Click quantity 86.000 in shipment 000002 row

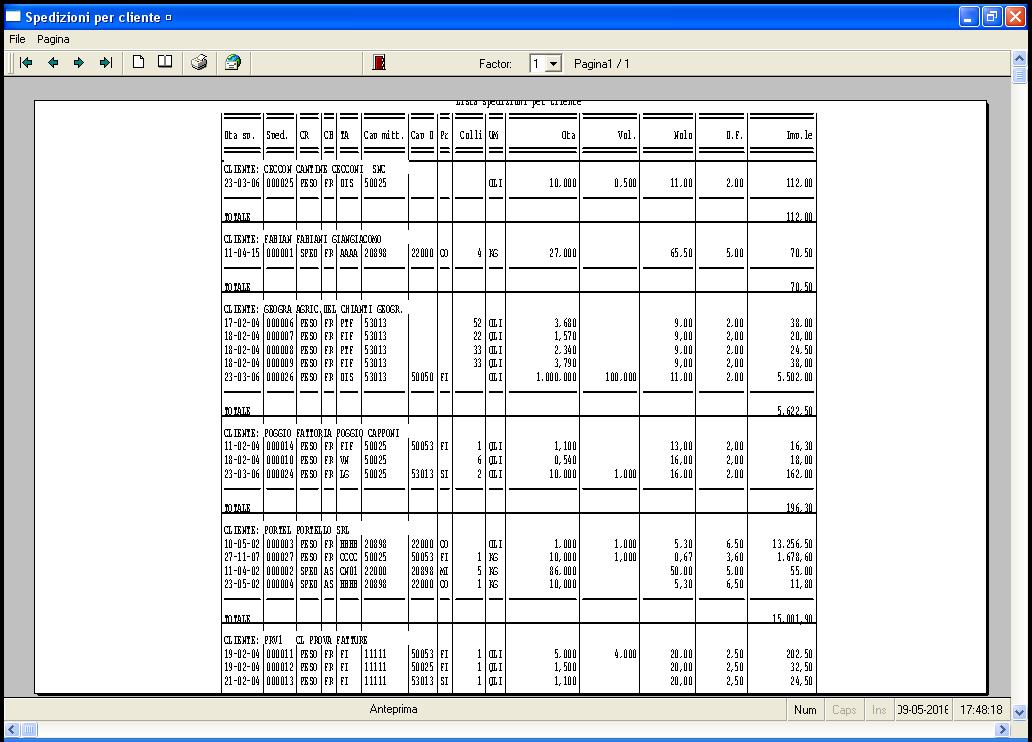563,571
